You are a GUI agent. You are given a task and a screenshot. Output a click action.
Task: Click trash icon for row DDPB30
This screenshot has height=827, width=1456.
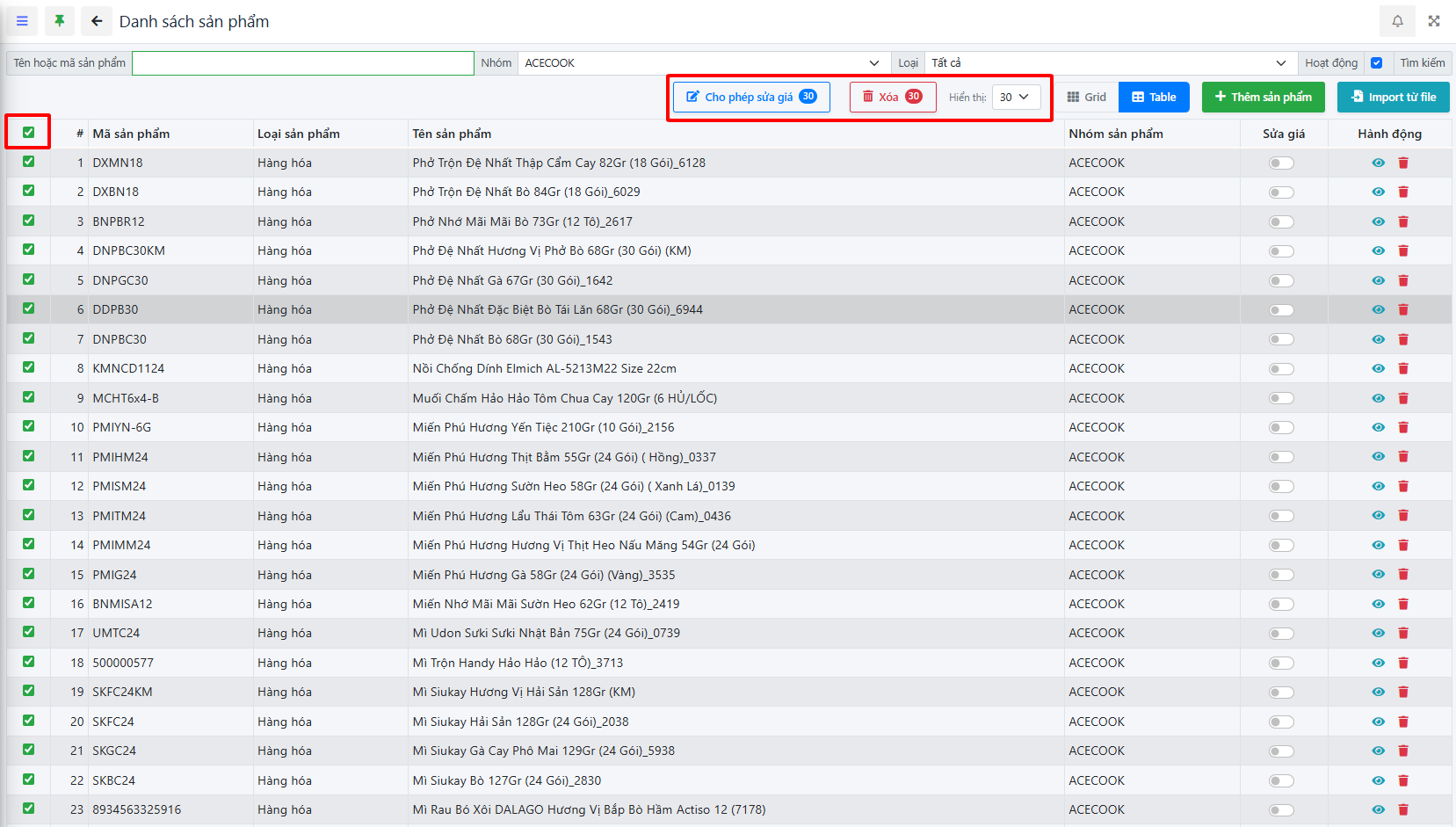(1403, 310)
